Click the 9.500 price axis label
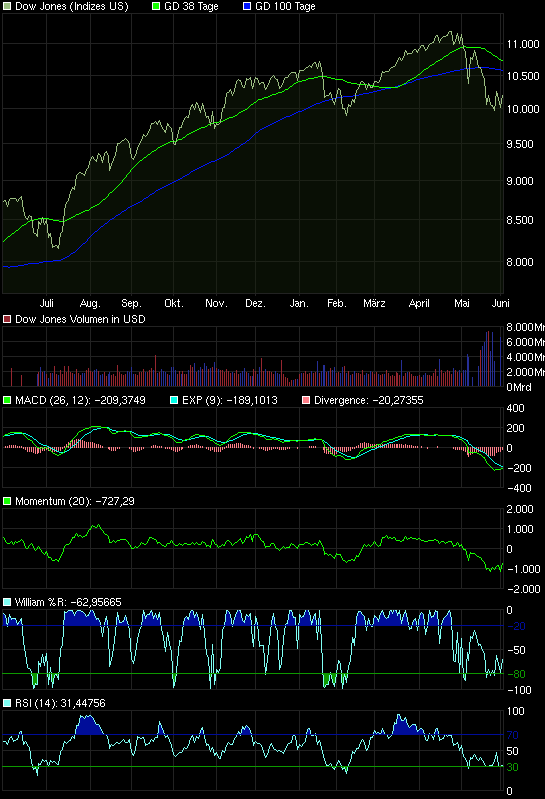Image resolution: width=545 pixels, height=799 pixels. 520,144
